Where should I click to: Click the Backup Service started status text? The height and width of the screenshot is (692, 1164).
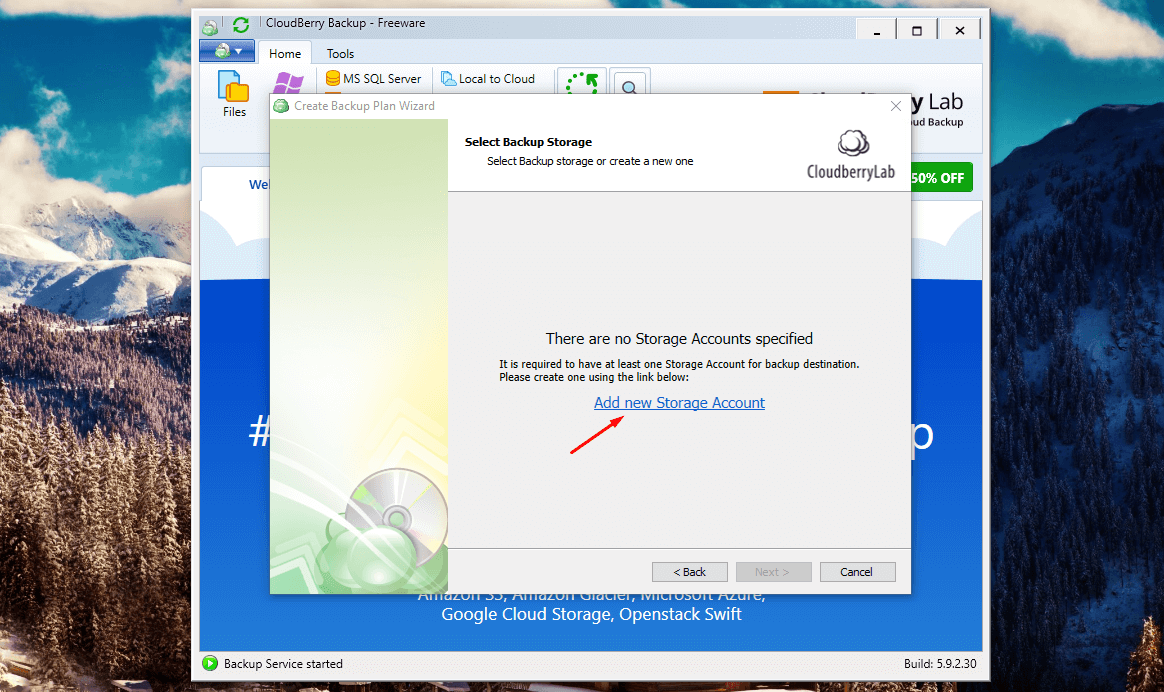[283, 664]
